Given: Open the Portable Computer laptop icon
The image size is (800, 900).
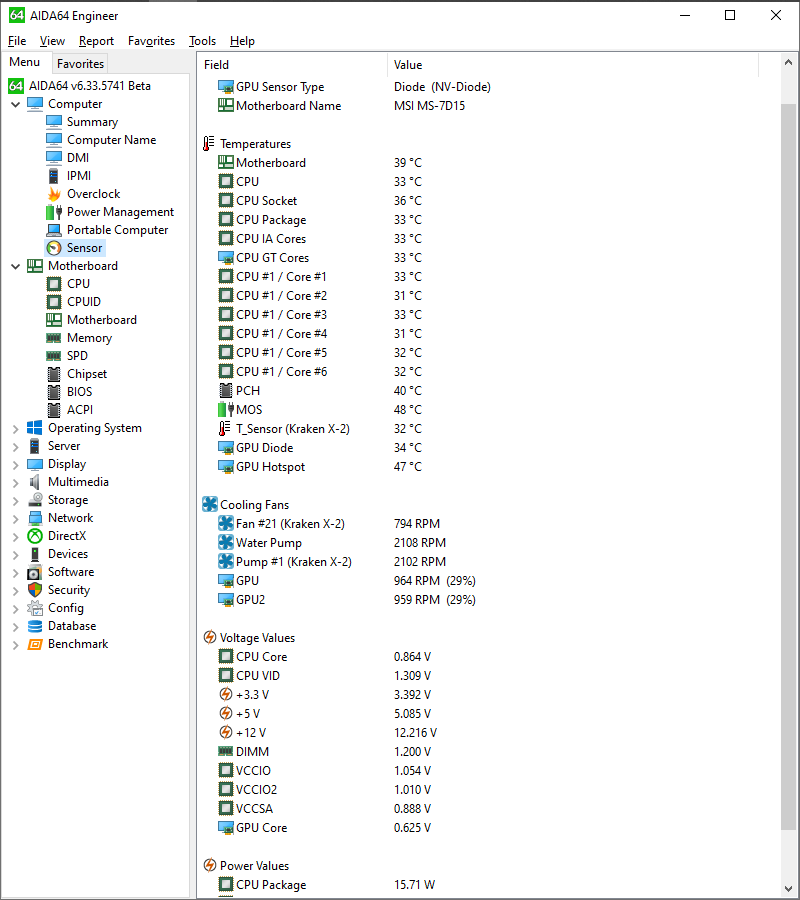Looking at the screenshot, I should coord(54,230).
